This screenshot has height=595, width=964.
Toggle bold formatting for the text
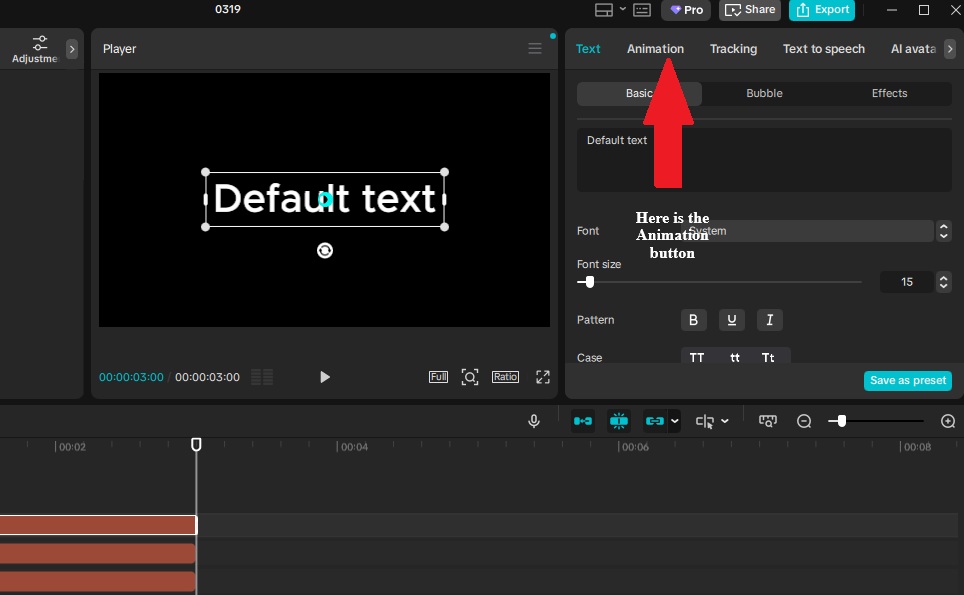pos(693,320)
